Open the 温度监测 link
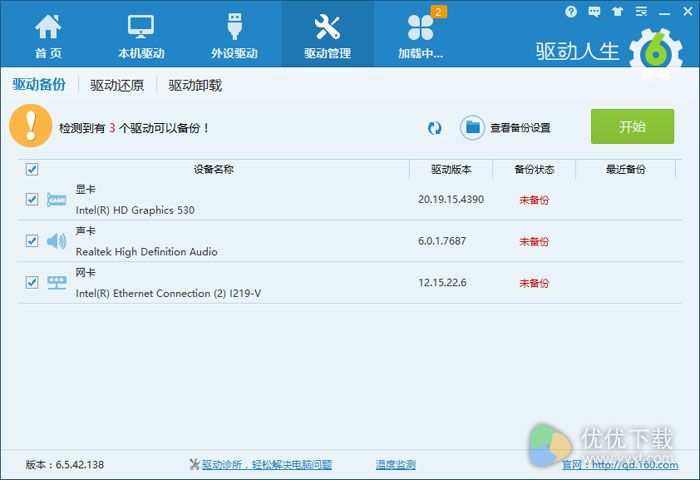 (x=396, y=465)
